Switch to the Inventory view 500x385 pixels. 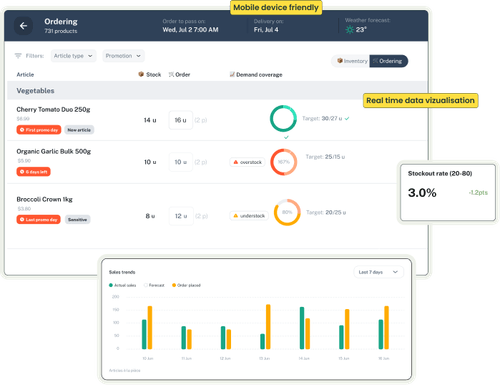pyautogui.click(x=351, y=61)
